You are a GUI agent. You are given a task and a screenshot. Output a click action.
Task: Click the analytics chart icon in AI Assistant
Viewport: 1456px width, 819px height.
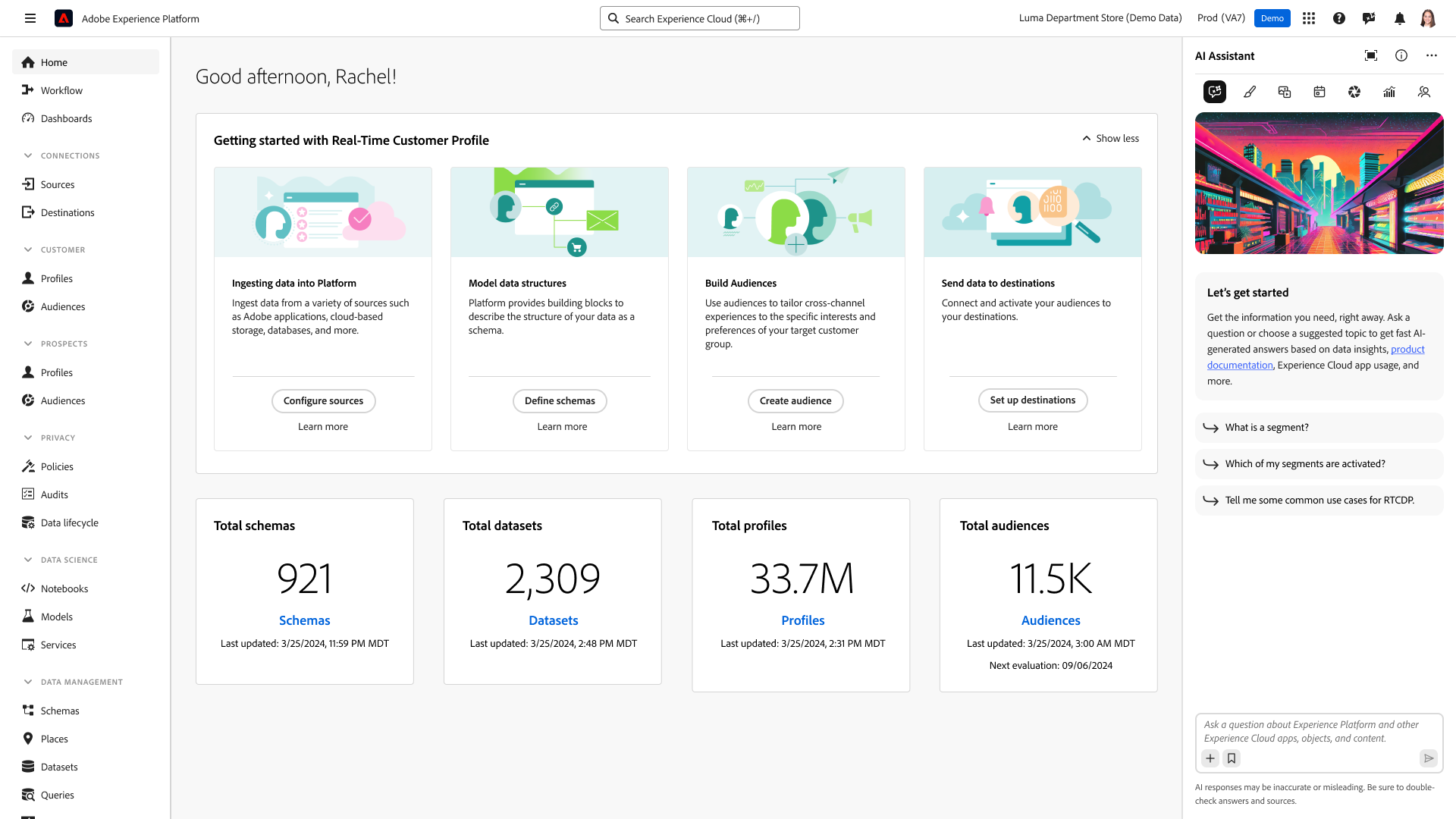click(1389, 92)
